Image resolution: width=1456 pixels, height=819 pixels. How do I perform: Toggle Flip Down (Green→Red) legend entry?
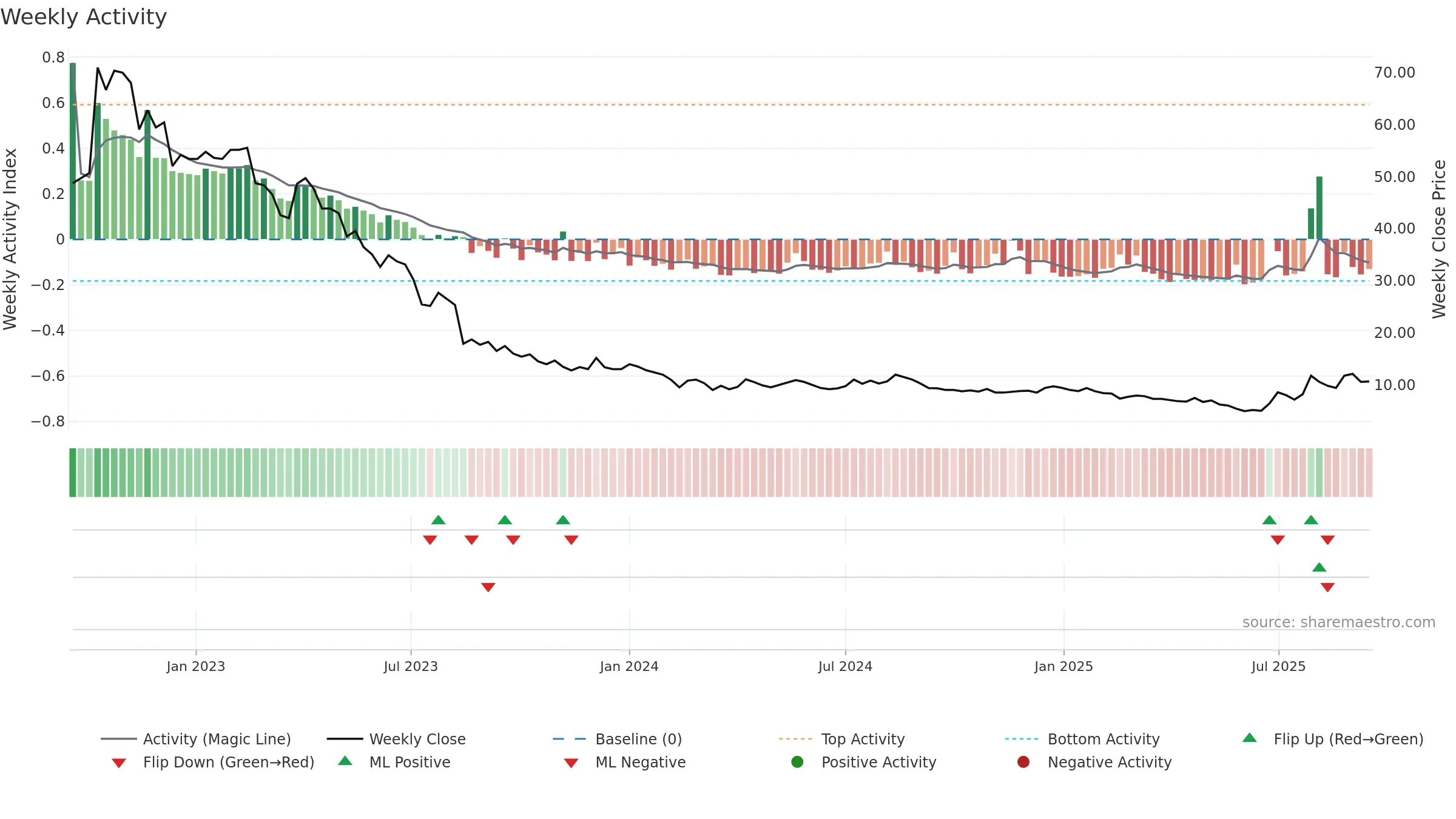point(213,762)
